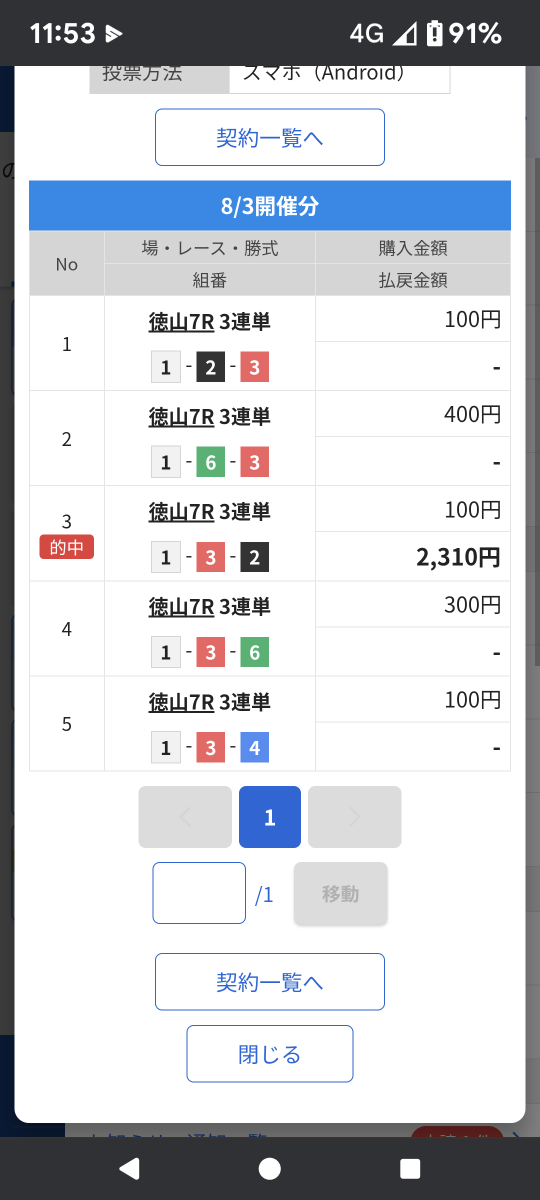Image resolution: width=540 pixels, height=1200 pixels.
Task: Tap the Android back navigation icon
Action: pos(129,1168)
